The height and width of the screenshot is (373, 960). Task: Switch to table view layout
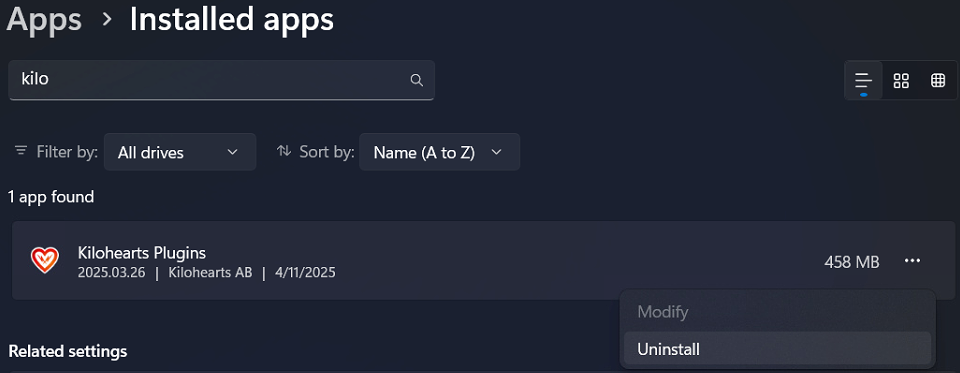[938, 80]
